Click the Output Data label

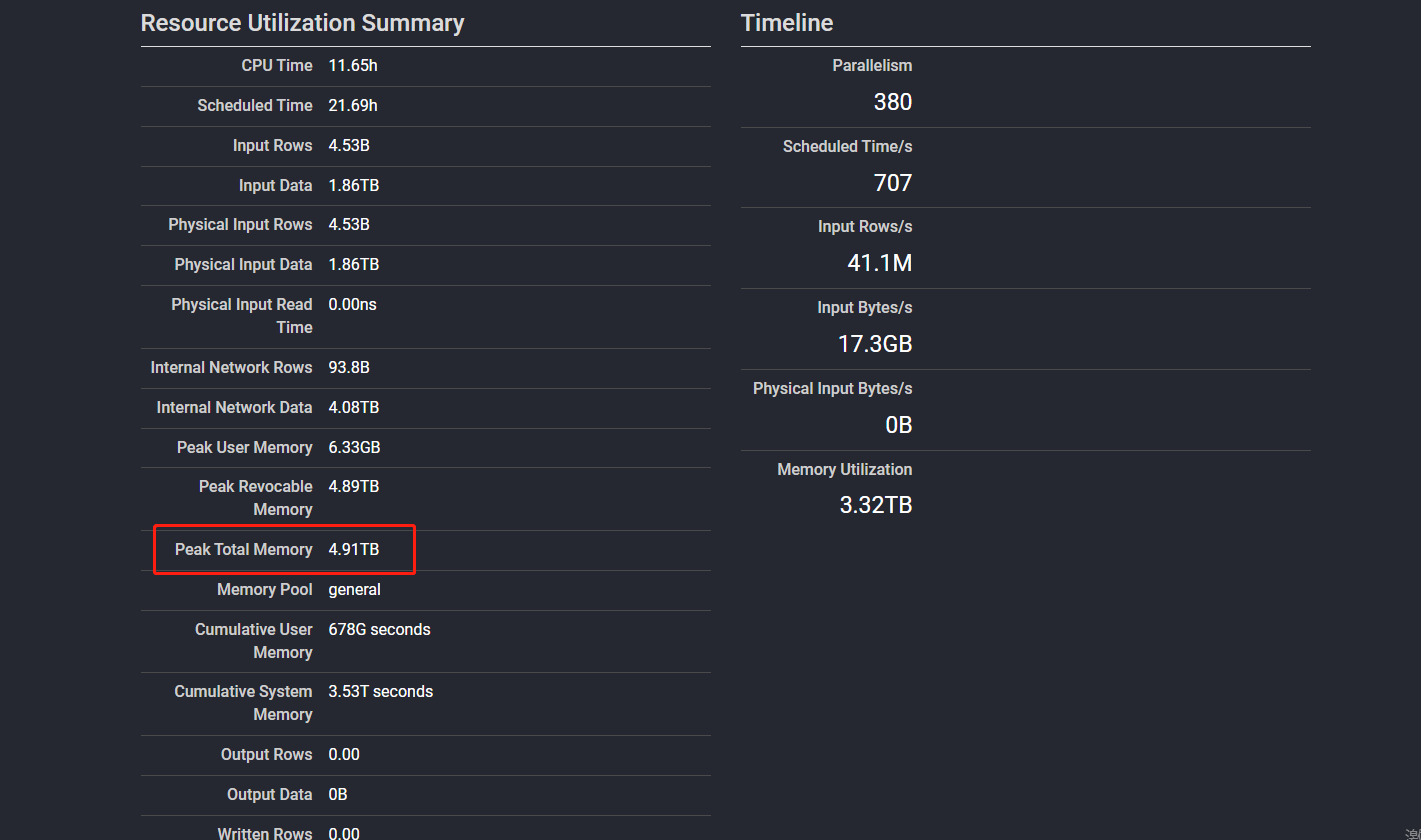270,794
